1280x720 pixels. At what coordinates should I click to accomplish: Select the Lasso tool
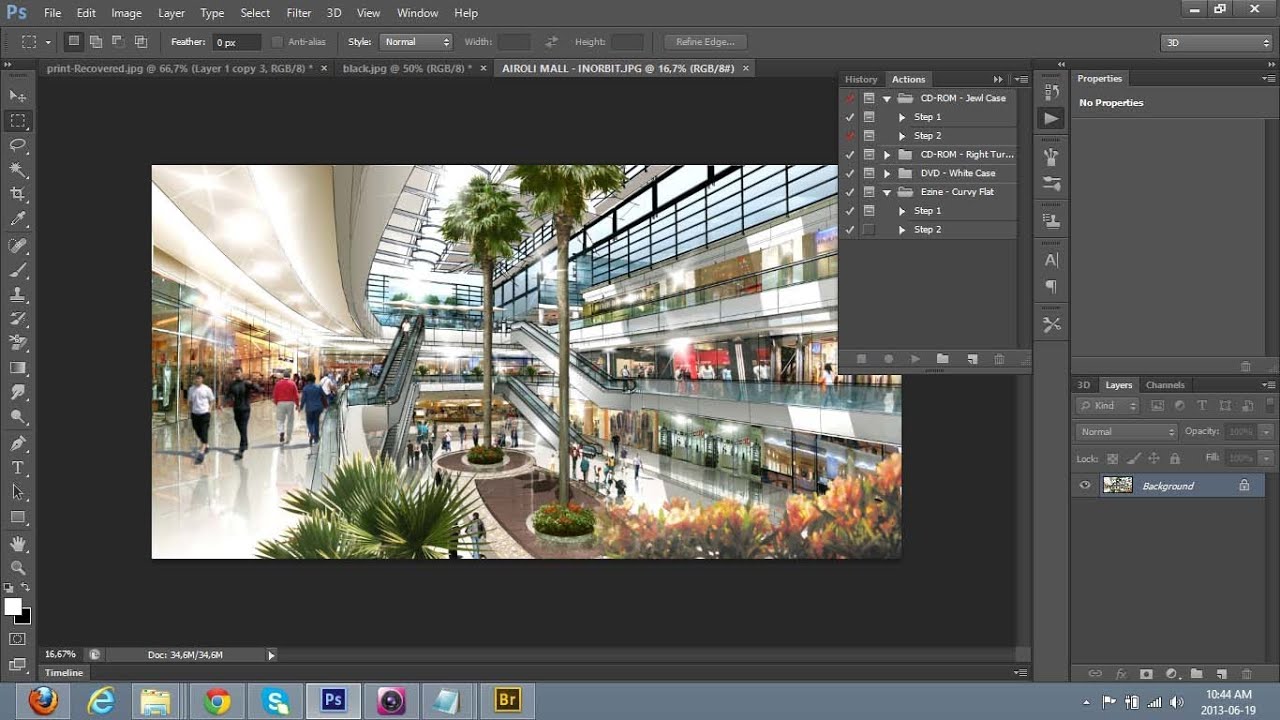[x=18, y=145]
